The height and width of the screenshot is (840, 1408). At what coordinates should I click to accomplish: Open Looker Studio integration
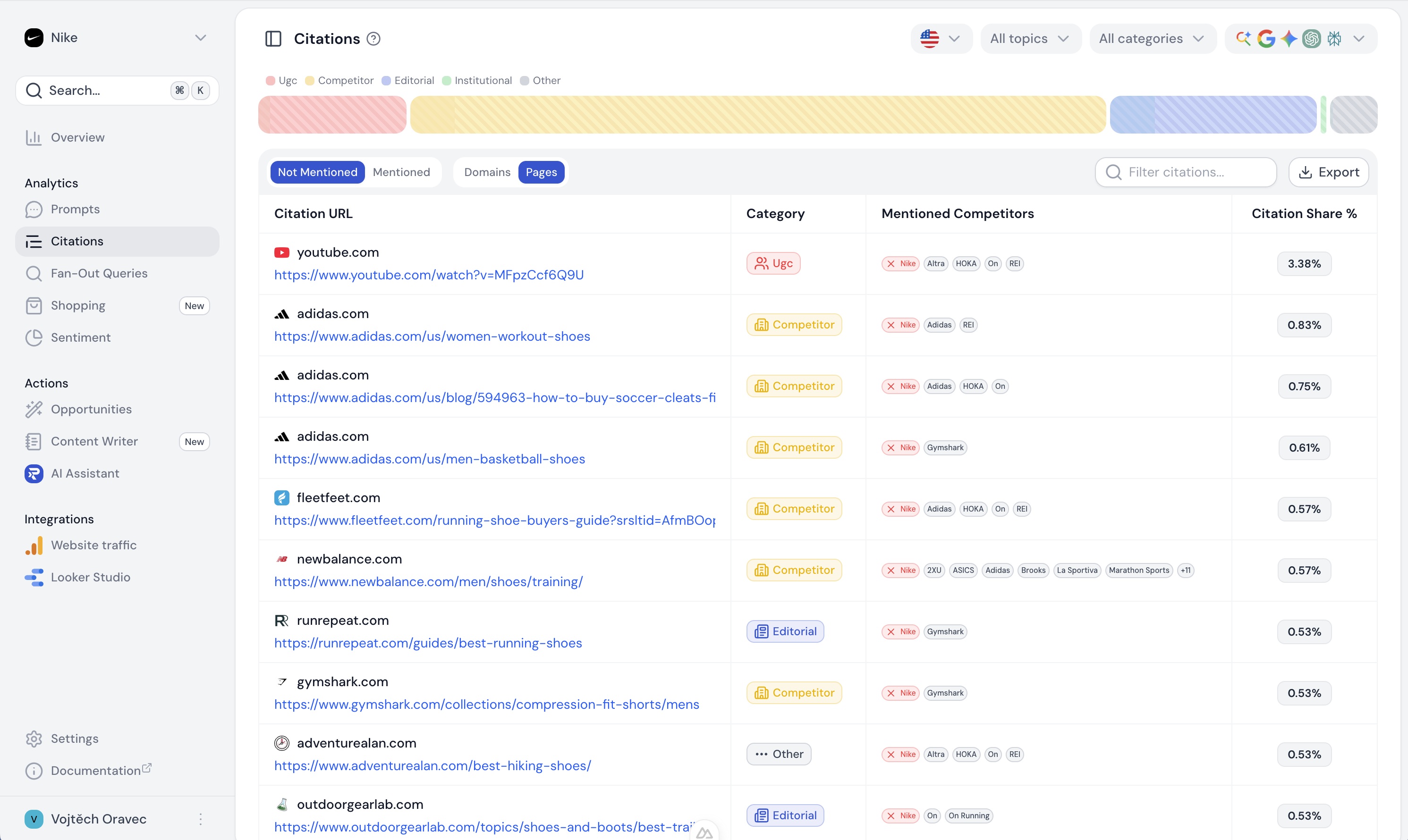91,577
